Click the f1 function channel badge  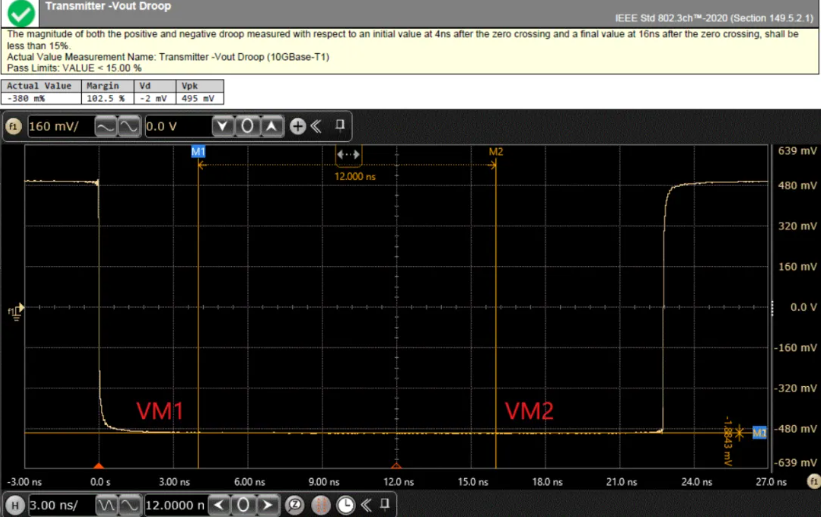point(14,127)
